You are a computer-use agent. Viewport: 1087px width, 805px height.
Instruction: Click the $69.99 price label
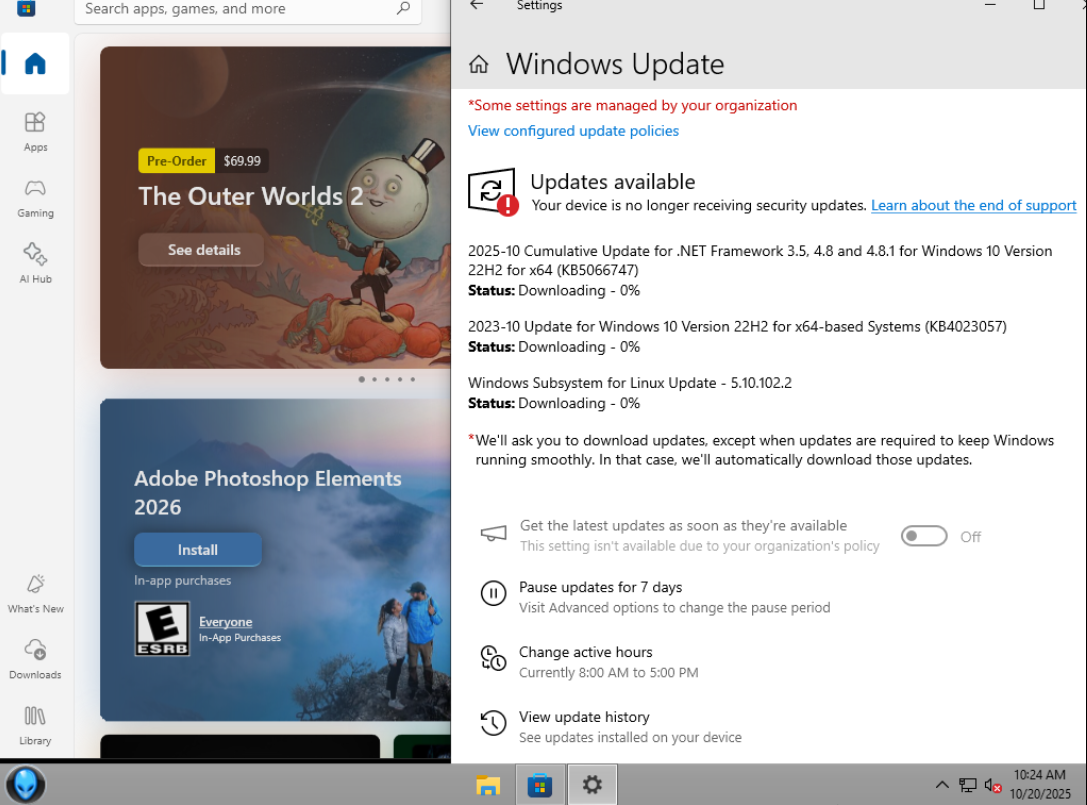coord(242,161)
